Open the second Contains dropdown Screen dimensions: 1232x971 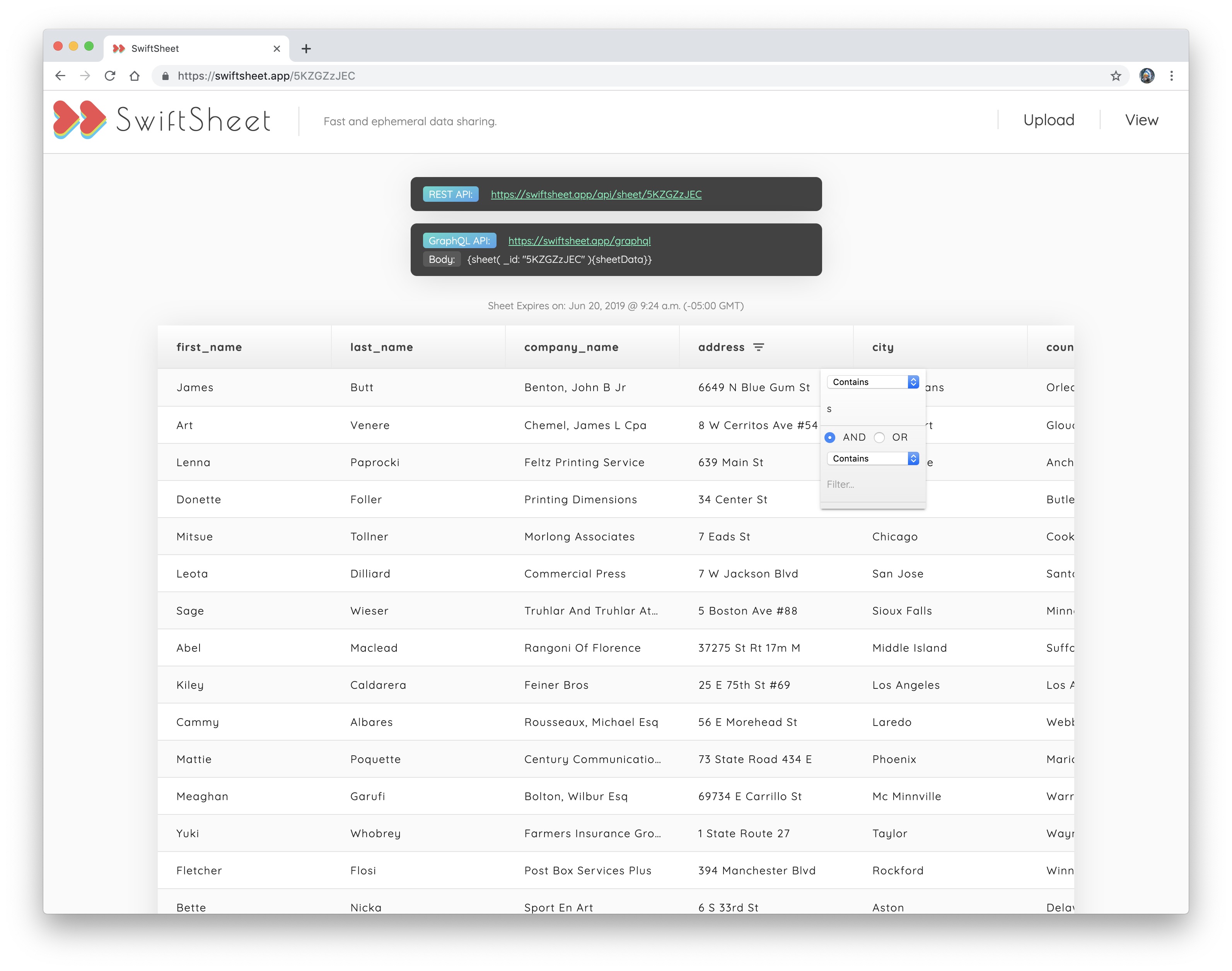pyautogui.click(x=872, y=459)
